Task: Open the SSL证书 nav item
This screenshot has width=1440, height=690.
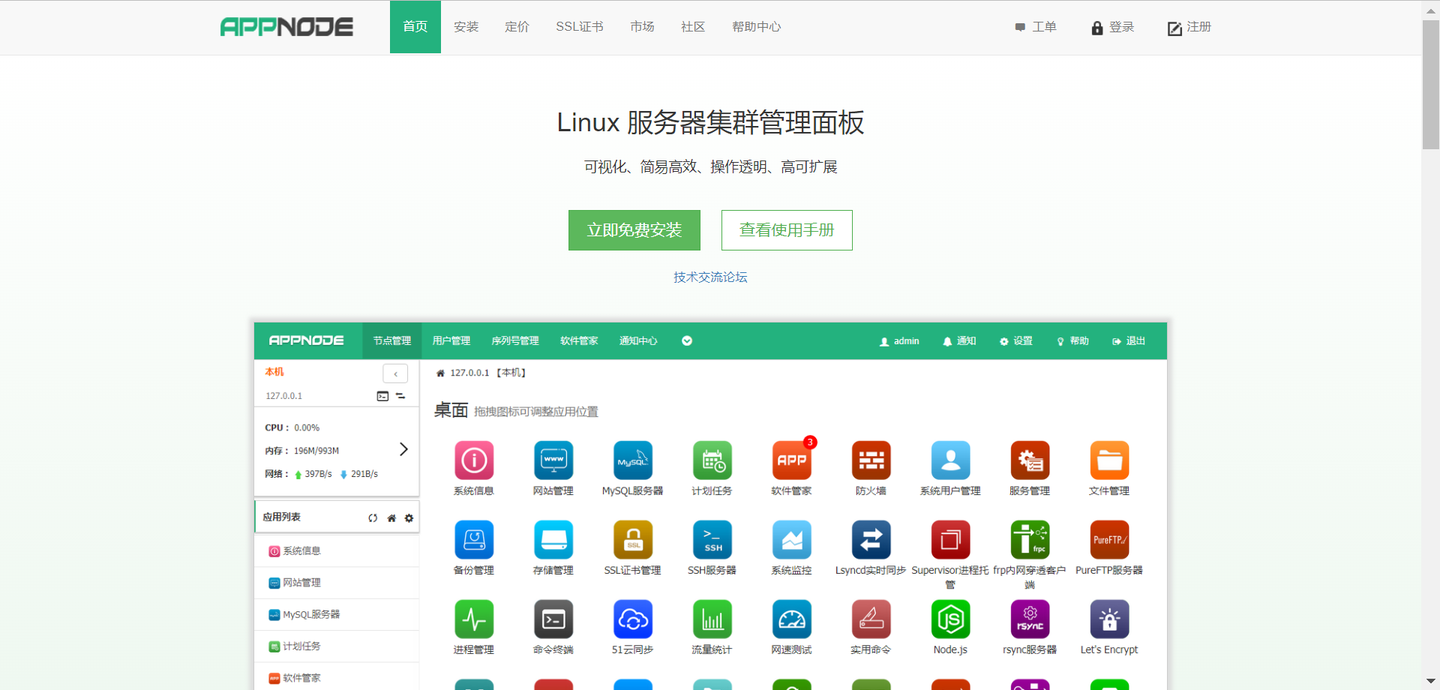Action: [580, 27]
